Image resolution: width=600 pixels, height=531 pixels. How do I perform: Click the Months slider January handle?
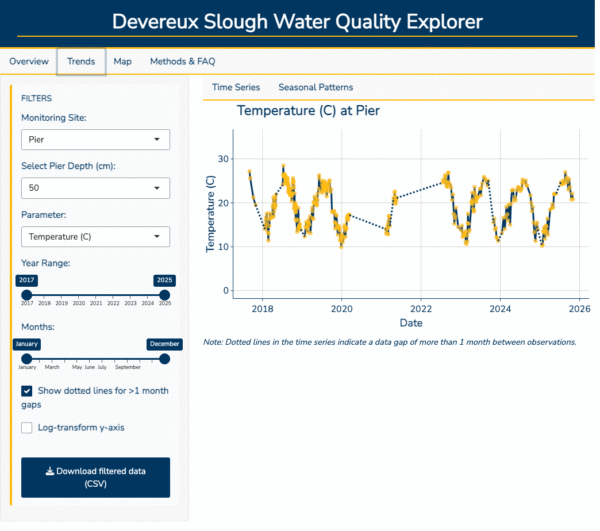[27, 358]
